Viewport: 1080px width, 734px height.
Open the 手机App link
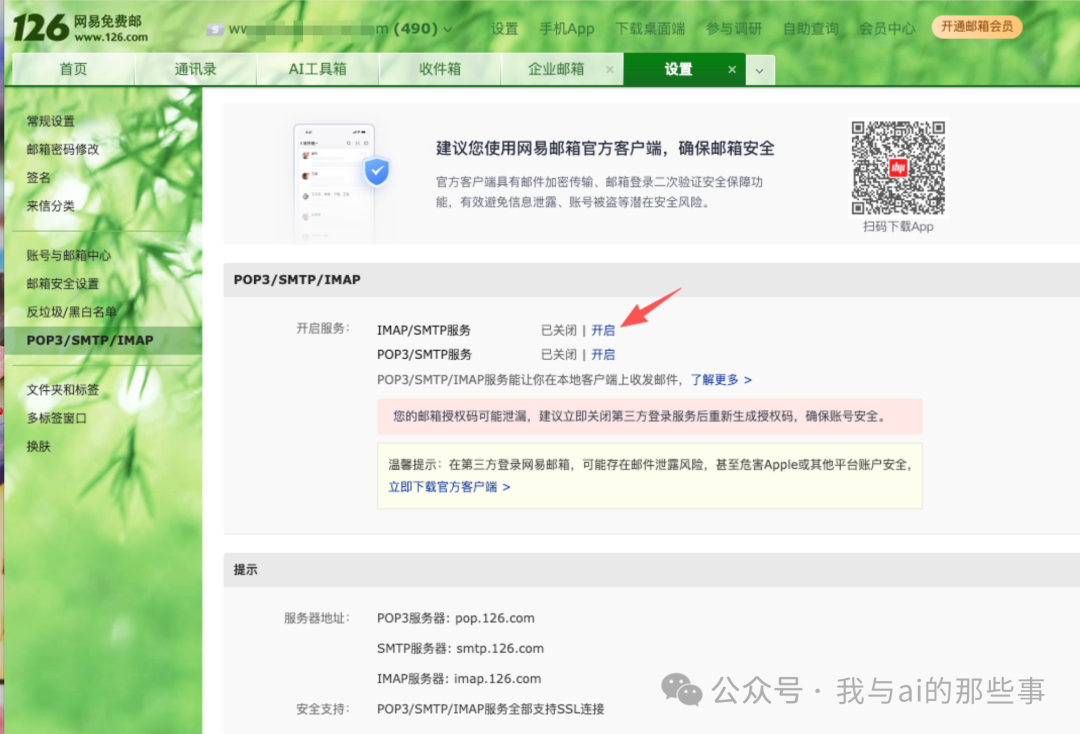566,29
